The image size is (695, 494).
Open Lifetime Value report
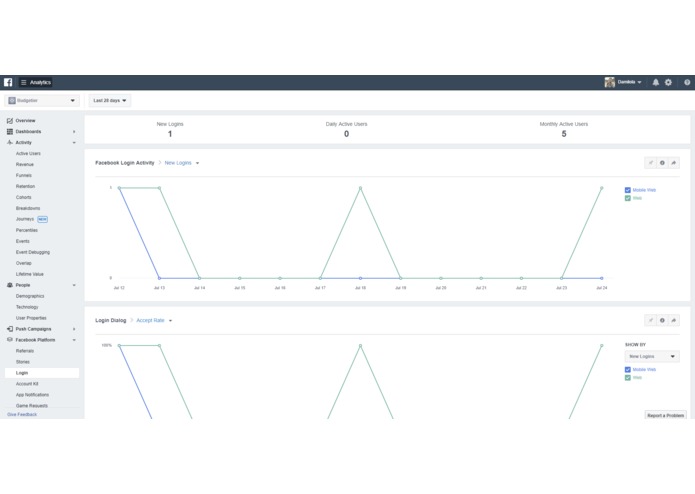tap(30, 274)
